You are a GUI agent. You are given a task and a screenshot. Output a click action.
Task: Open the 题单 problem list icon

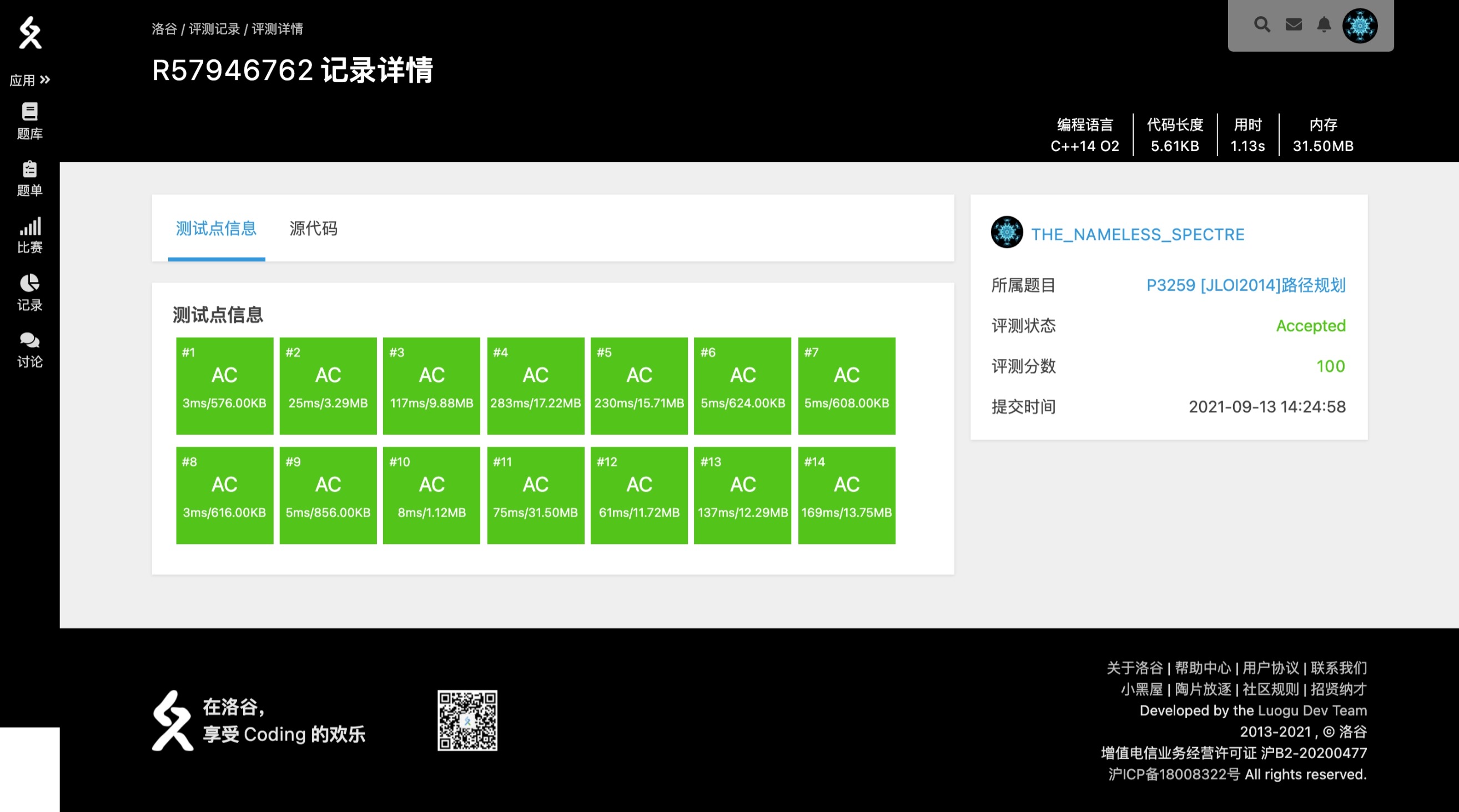(29, 178)
